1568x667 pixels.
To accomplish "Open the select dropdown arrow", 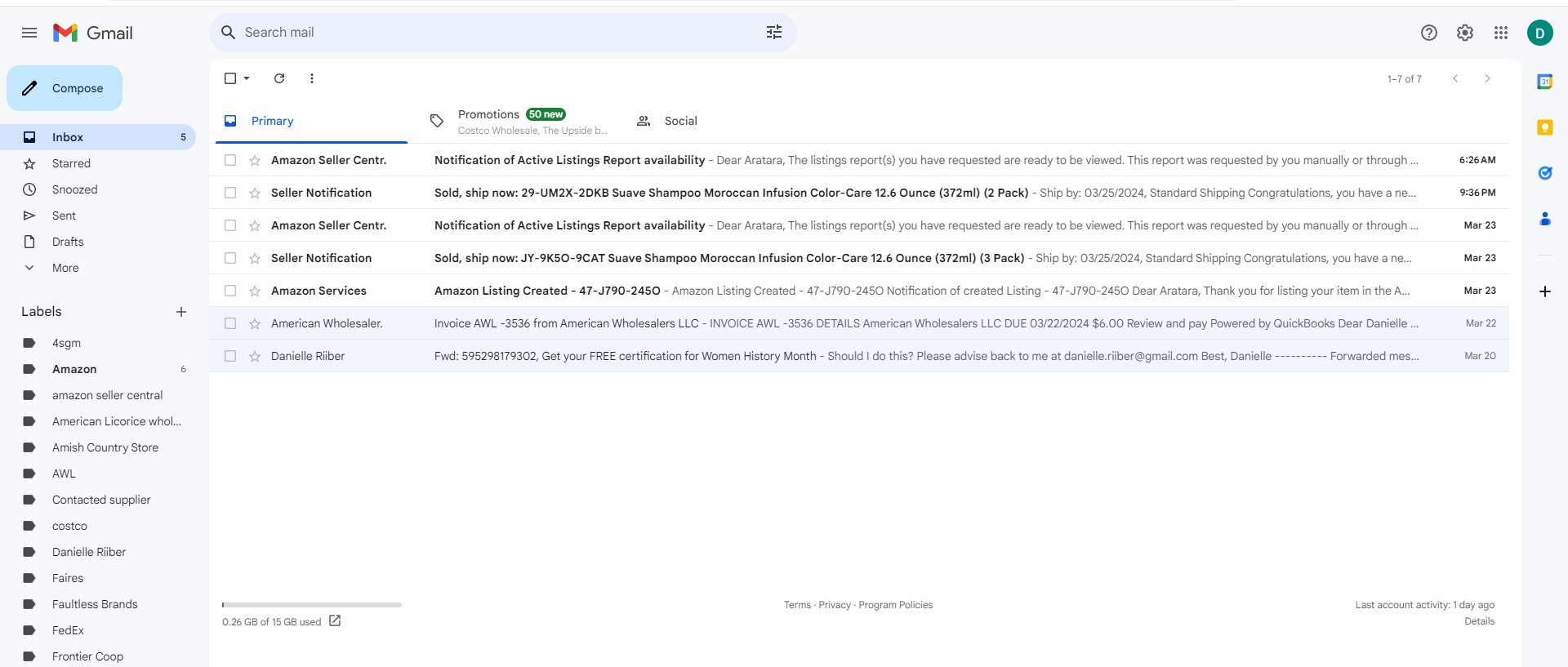I will pyautogui.click(x=247, y=78).
